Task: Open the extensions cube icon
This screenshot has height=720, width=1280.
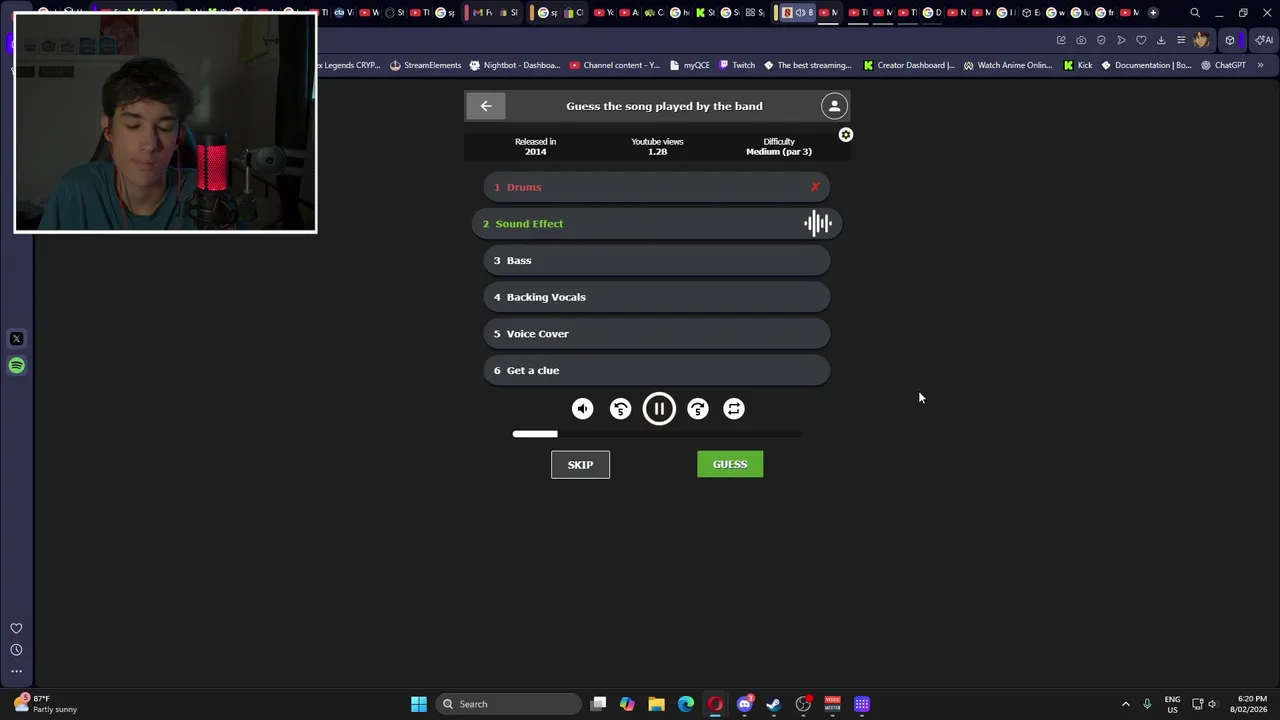Action: (1230, 40)
